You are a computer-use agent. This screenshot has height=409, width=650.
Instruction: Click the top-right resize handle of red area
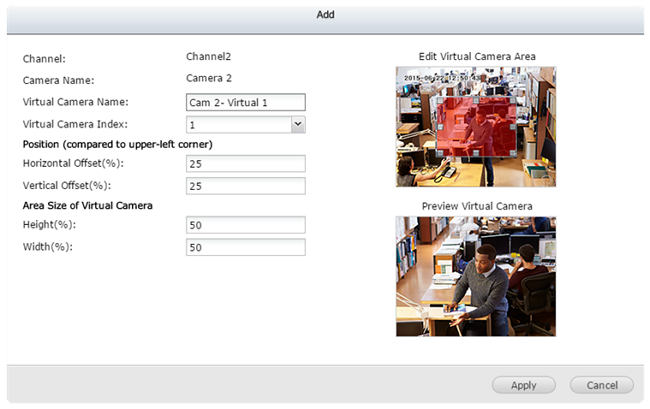pos(513,101)
